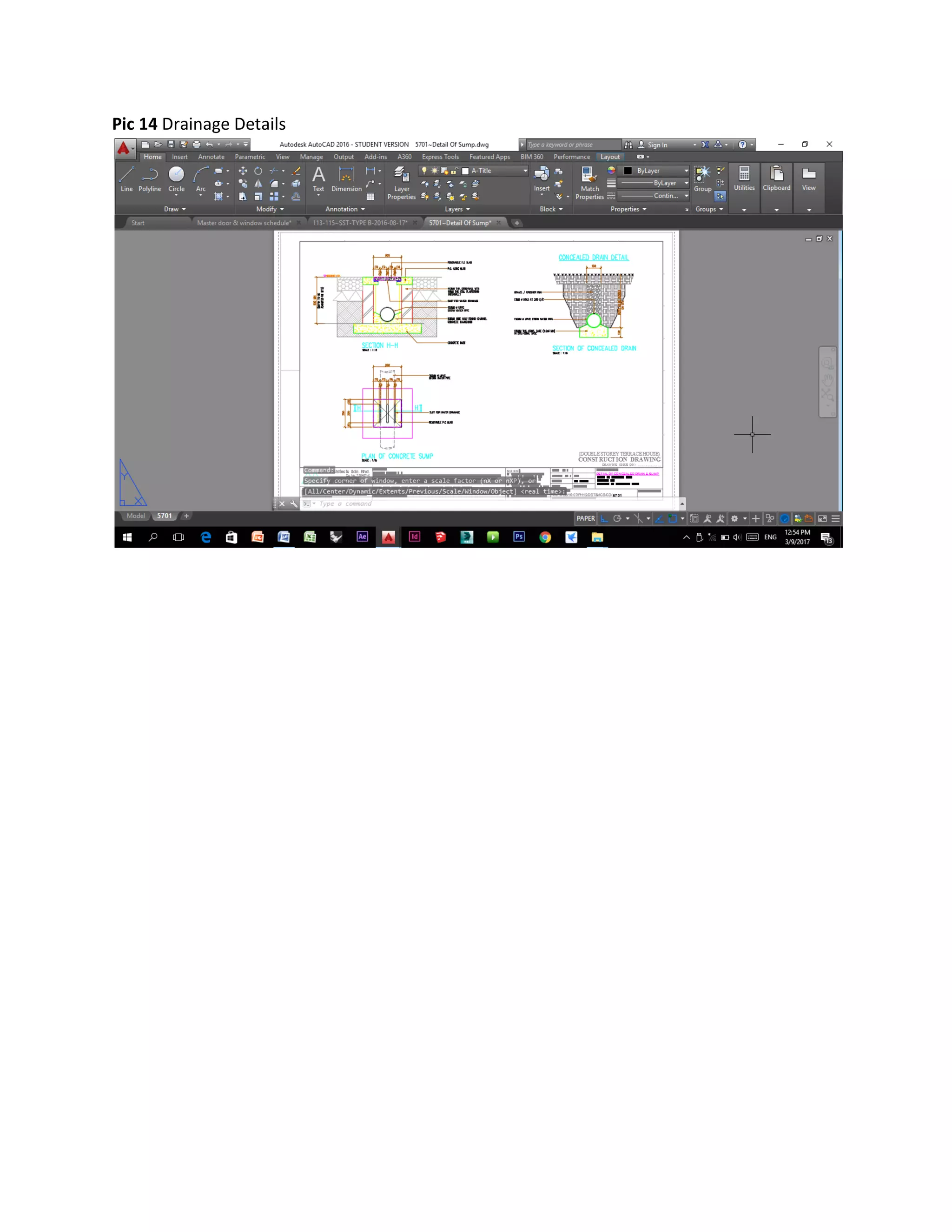Toggle polar tracking in status bar
This screenshot has width=952, height=1232.
click(618, 518)
